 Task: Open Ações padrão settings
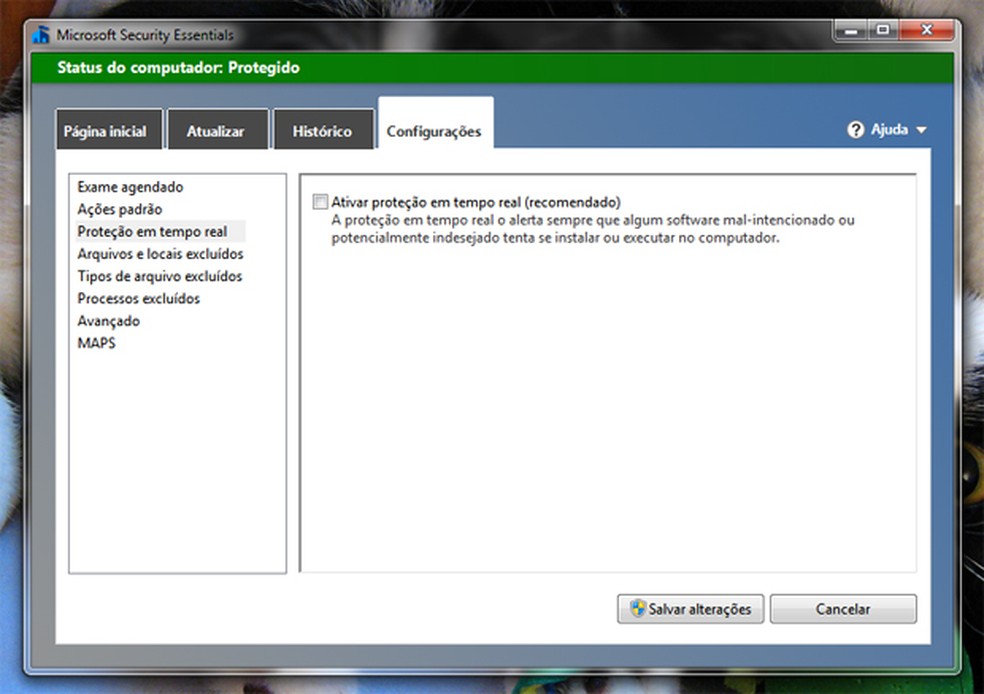[119, 209]
